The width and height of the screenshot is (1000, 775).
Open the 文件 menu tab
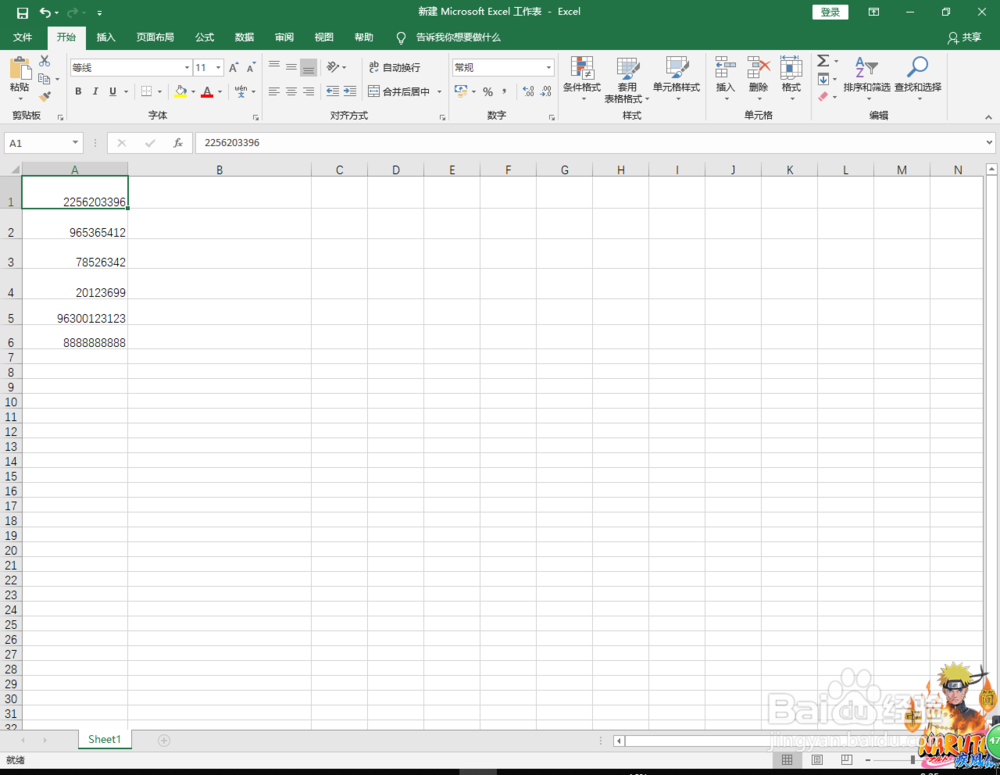(22, 37)
